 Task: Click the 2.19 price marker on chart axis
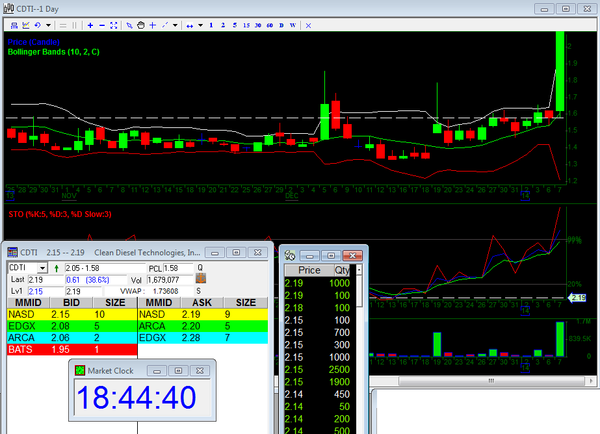pos(577,297)
